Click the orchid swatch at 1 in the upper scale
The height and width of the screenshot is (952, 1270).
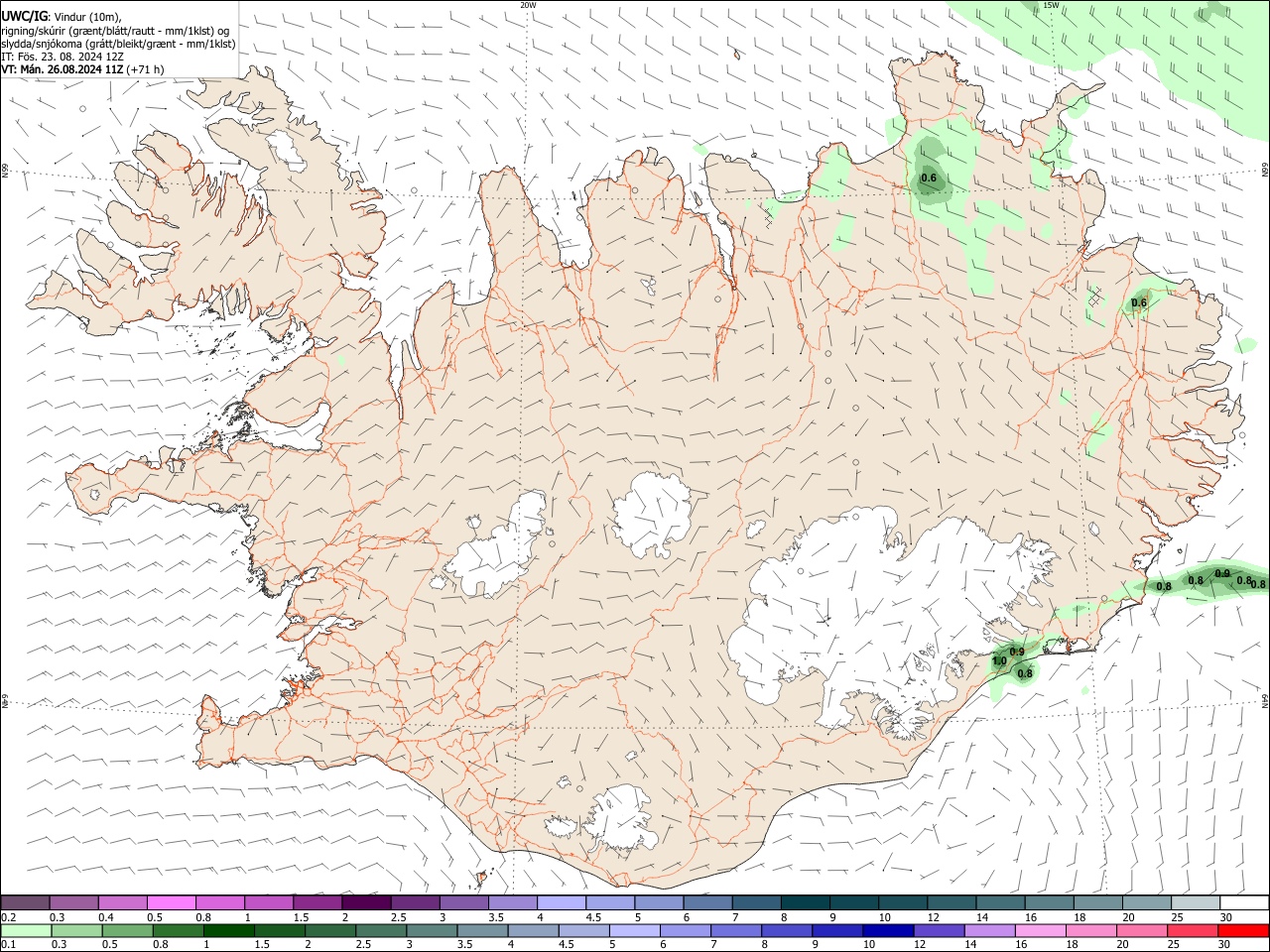tap(269, 903)
